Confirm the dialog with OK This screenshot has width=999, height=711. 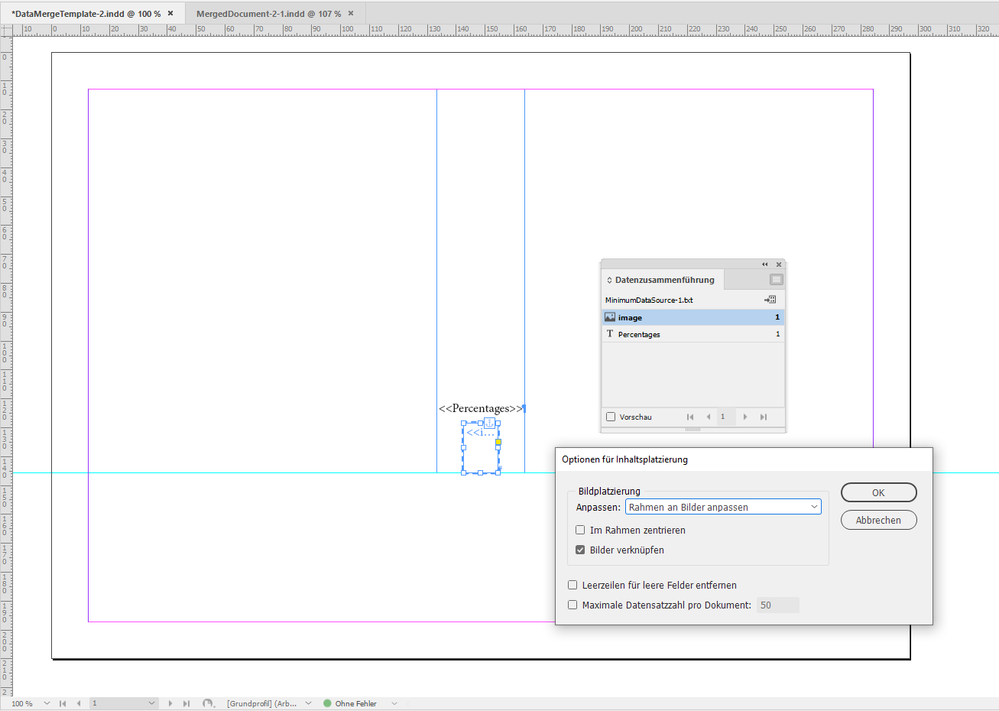(x=877, y=492)
